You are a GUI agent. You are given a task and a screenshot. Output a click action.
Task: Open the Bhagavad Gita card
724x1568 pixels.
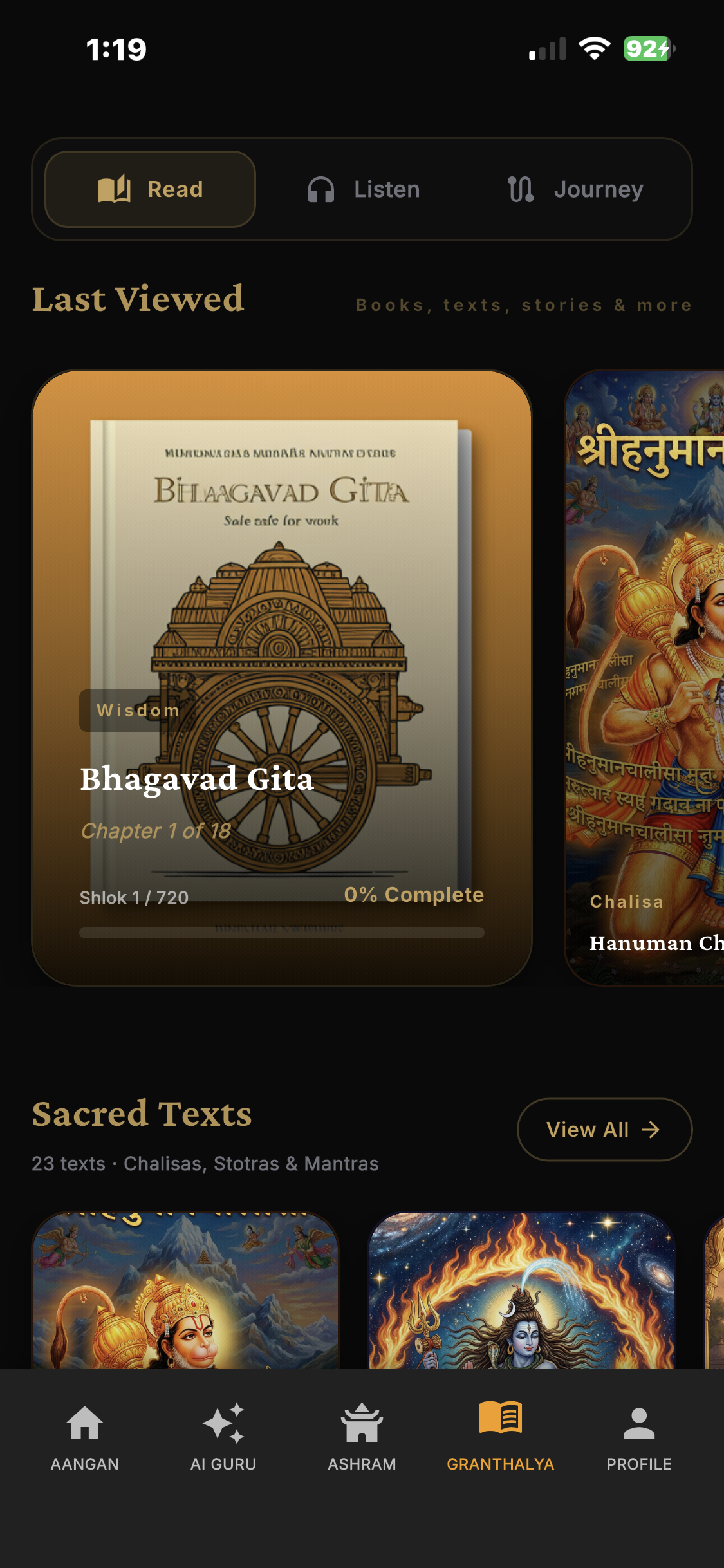282,678
